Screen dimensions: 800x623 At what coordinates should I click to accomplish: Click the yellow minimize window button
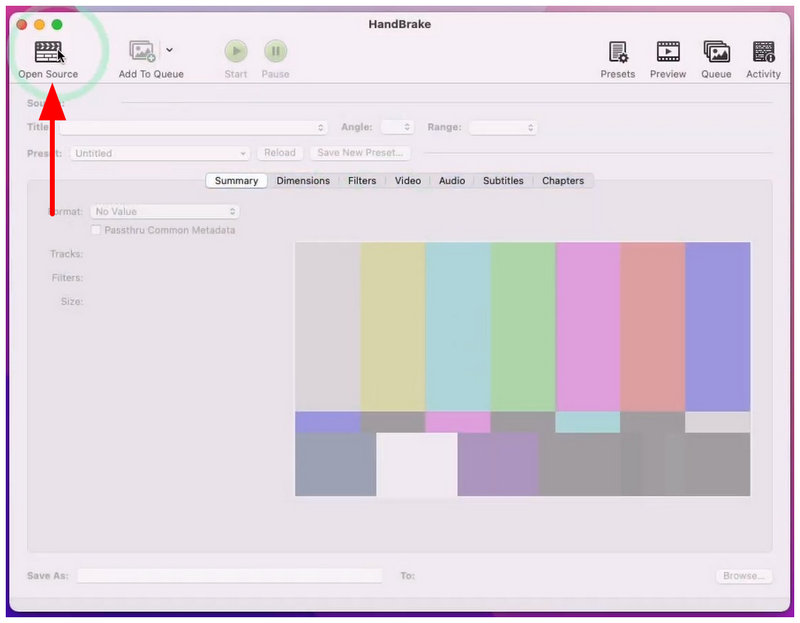tap(39, 24)
